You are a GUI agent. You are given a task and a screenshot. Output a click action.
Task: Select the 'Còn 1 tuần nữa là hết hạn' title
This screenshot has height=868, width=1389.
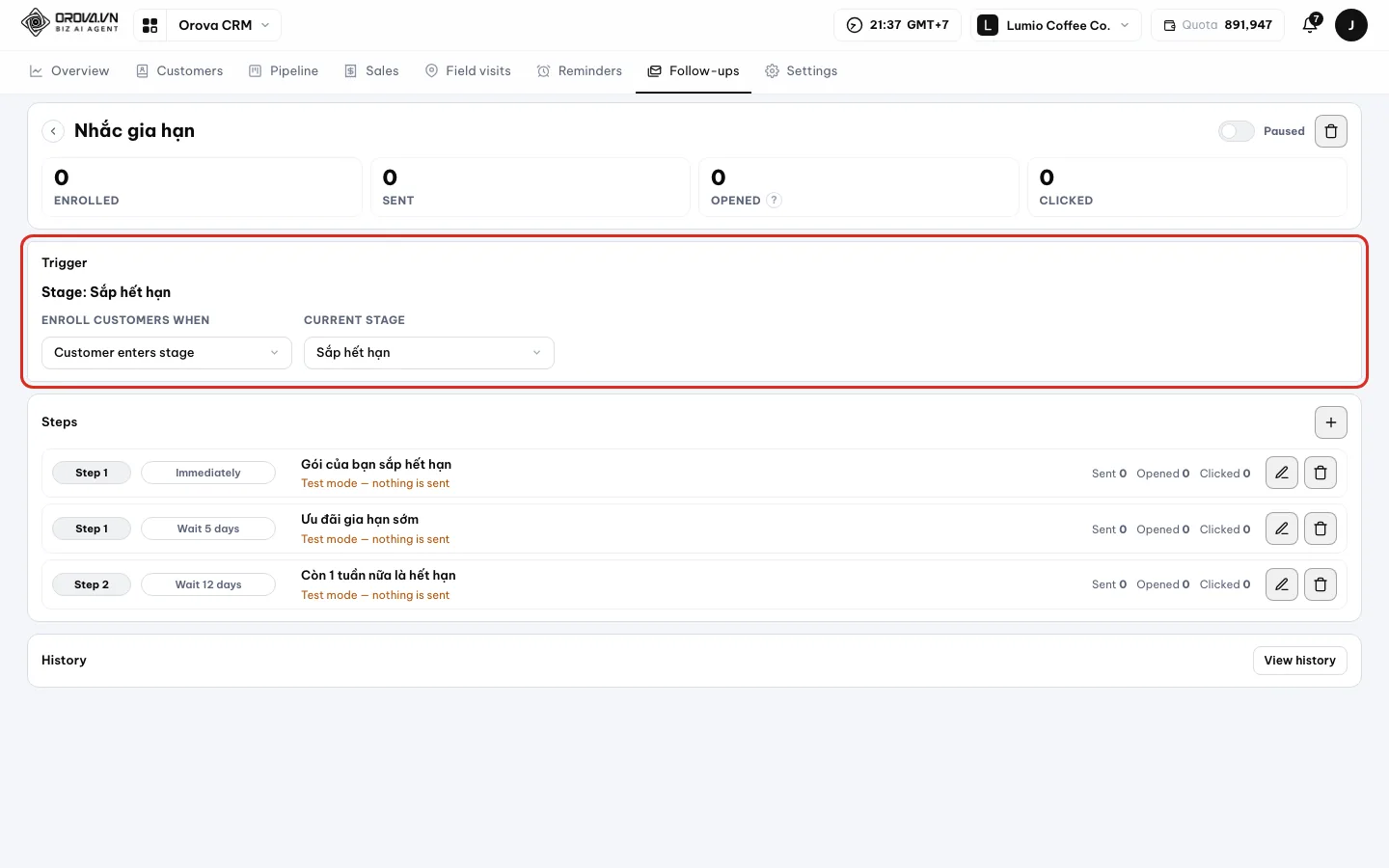coord(378,575)
